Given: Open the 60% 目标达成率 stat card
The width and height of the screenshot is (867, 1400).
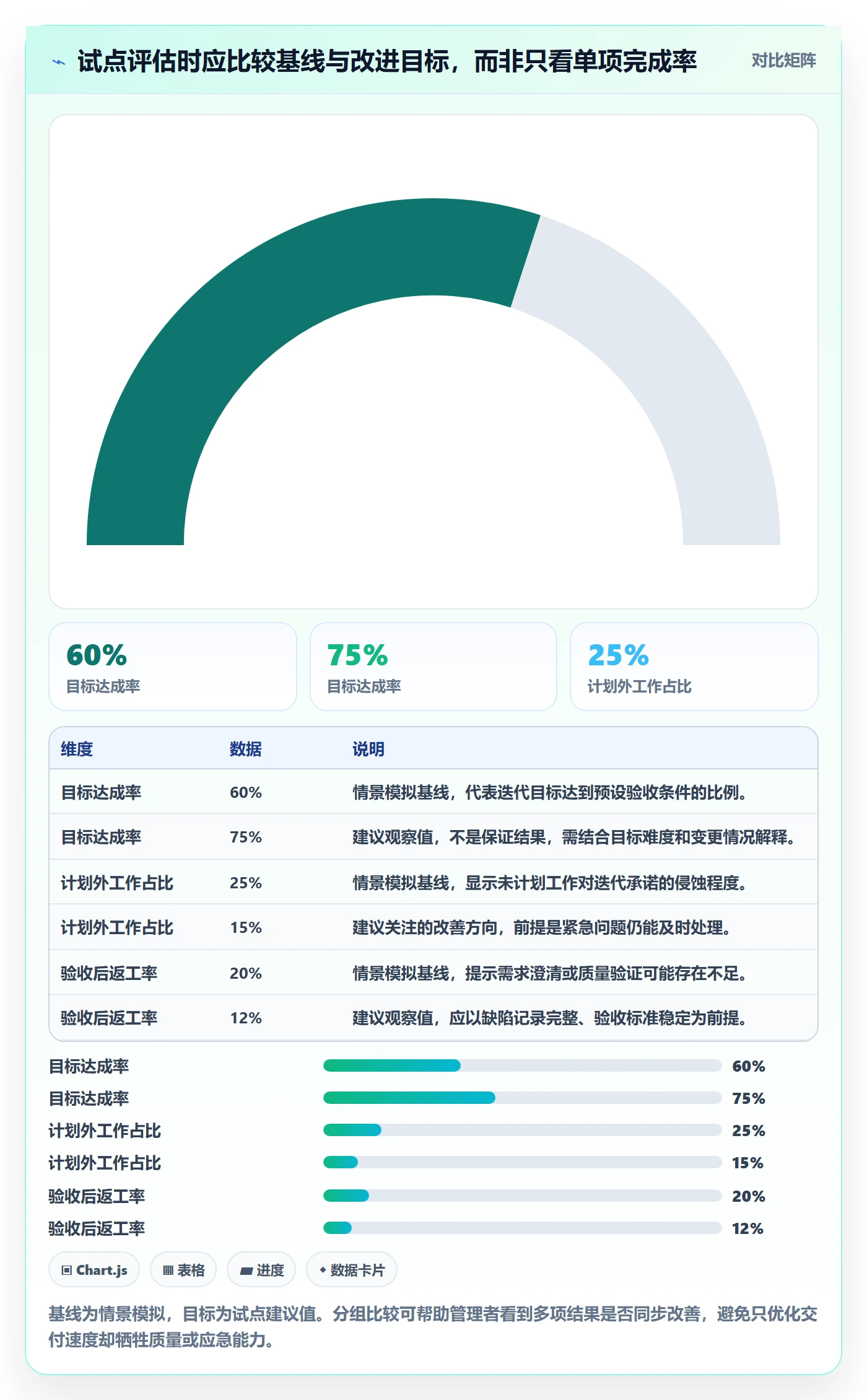Looking at the screenshot, I should pos(173,667).
